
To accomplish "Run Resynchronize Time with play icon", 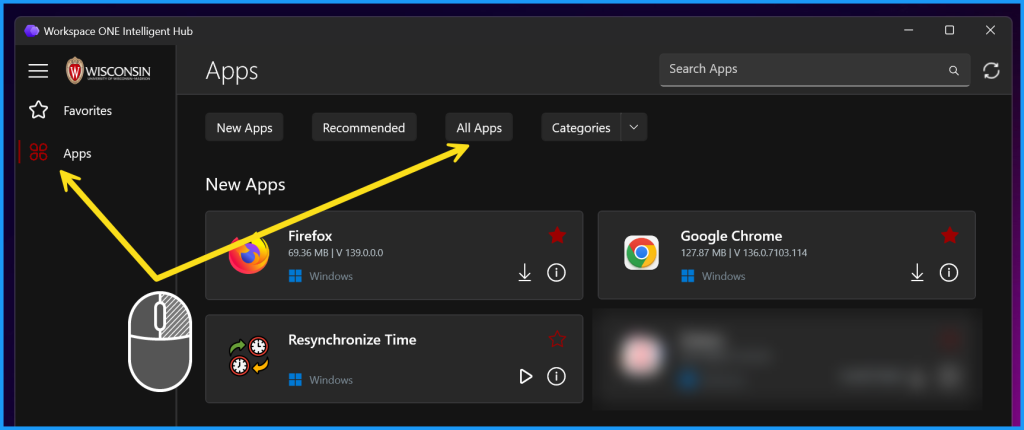I will coord(524,376).
